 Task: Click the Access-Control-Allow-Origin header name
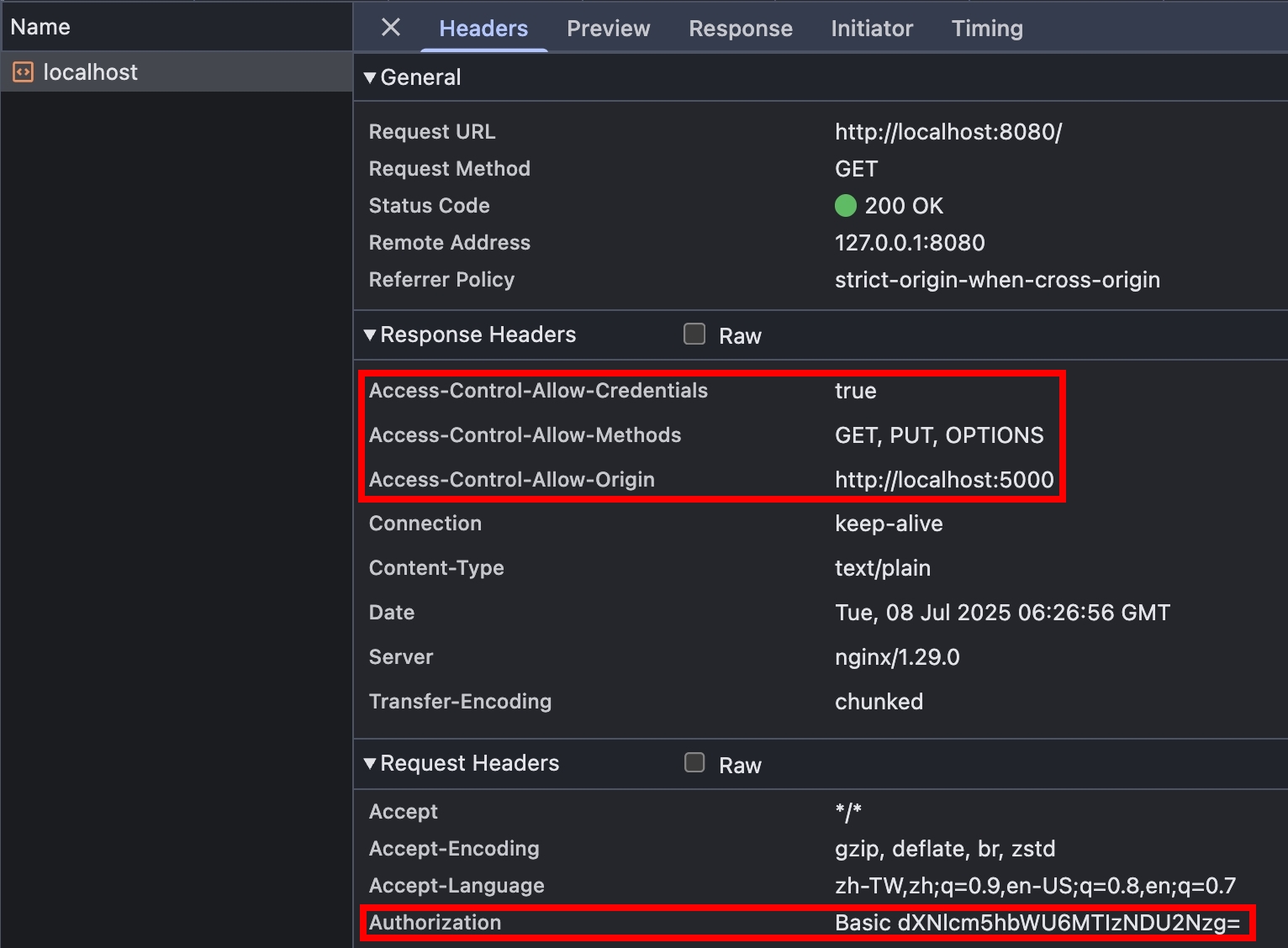(x=511, y=480)
